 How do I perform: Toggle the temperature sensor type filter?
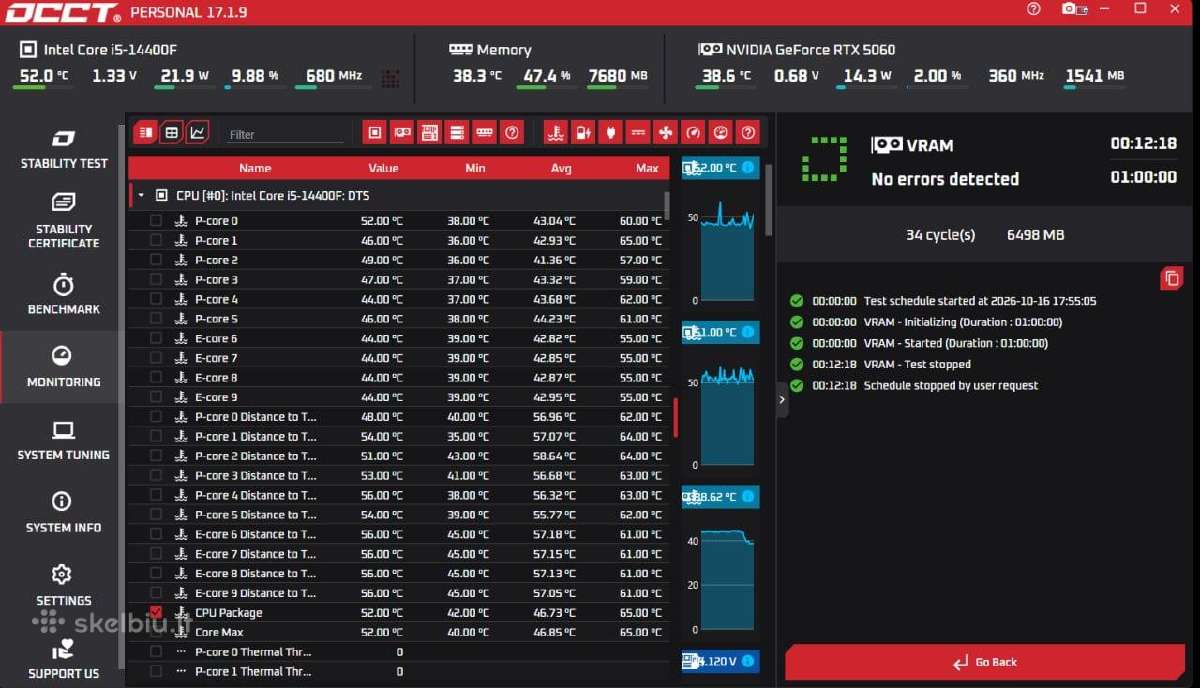(556, 132)
